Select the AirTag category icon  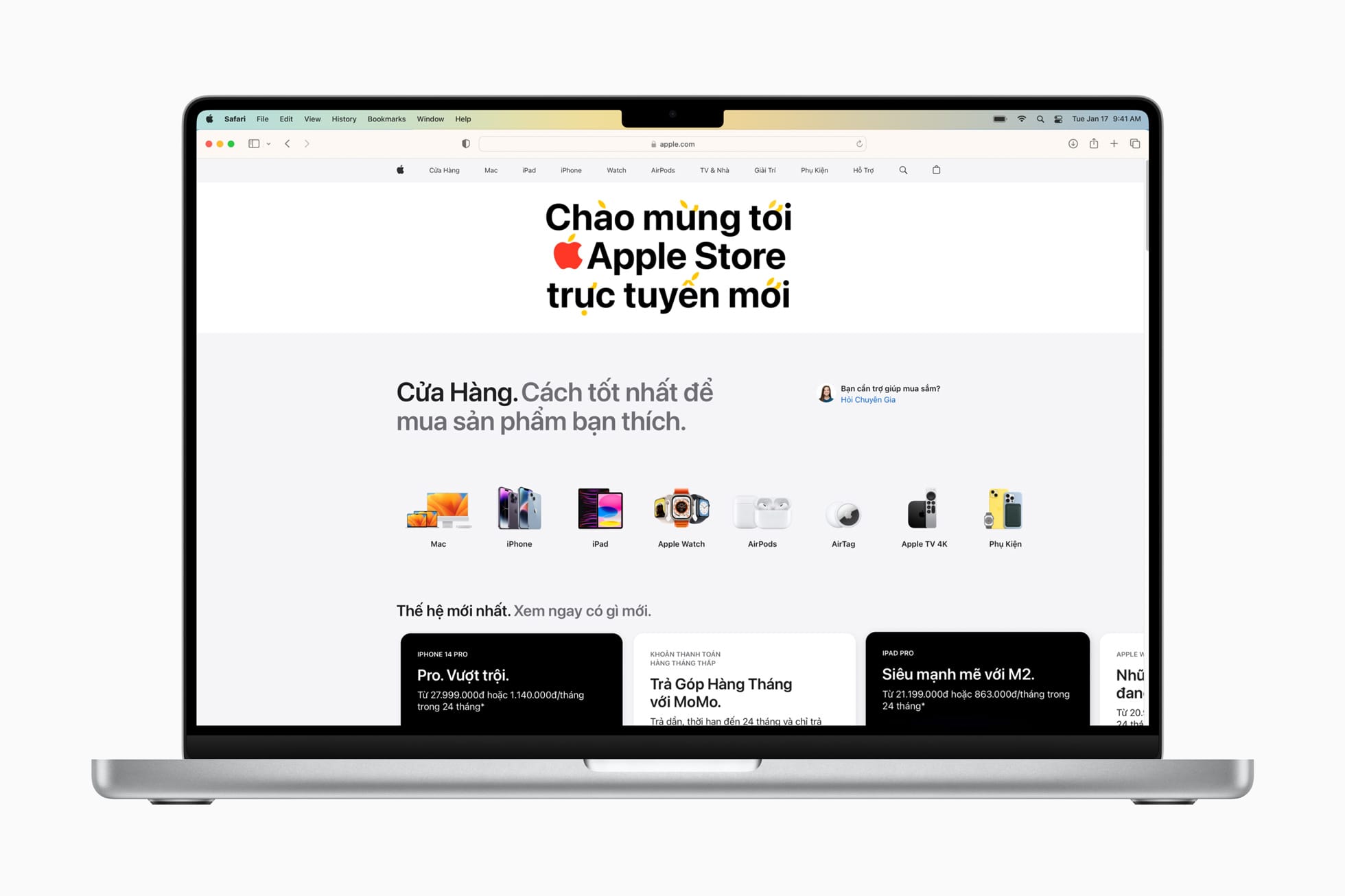click(x=840, y=515)
